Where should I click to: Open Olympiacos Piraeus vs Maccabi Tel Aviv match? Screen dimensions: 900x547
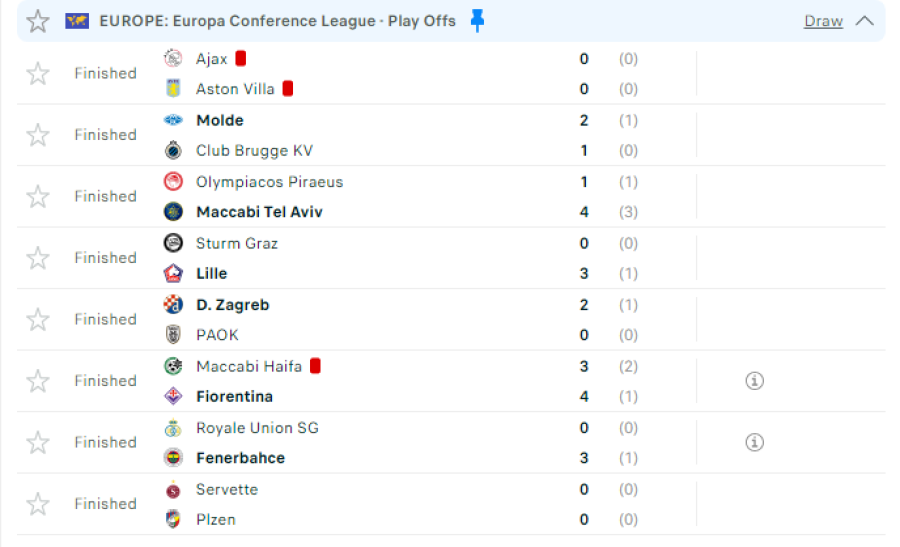pyautogui.click(x=451, y=197)
